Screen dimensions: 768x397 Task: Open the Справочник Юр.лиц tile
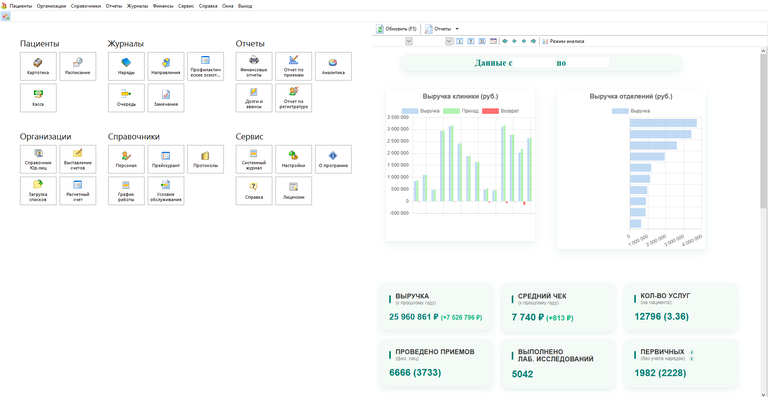38,159
